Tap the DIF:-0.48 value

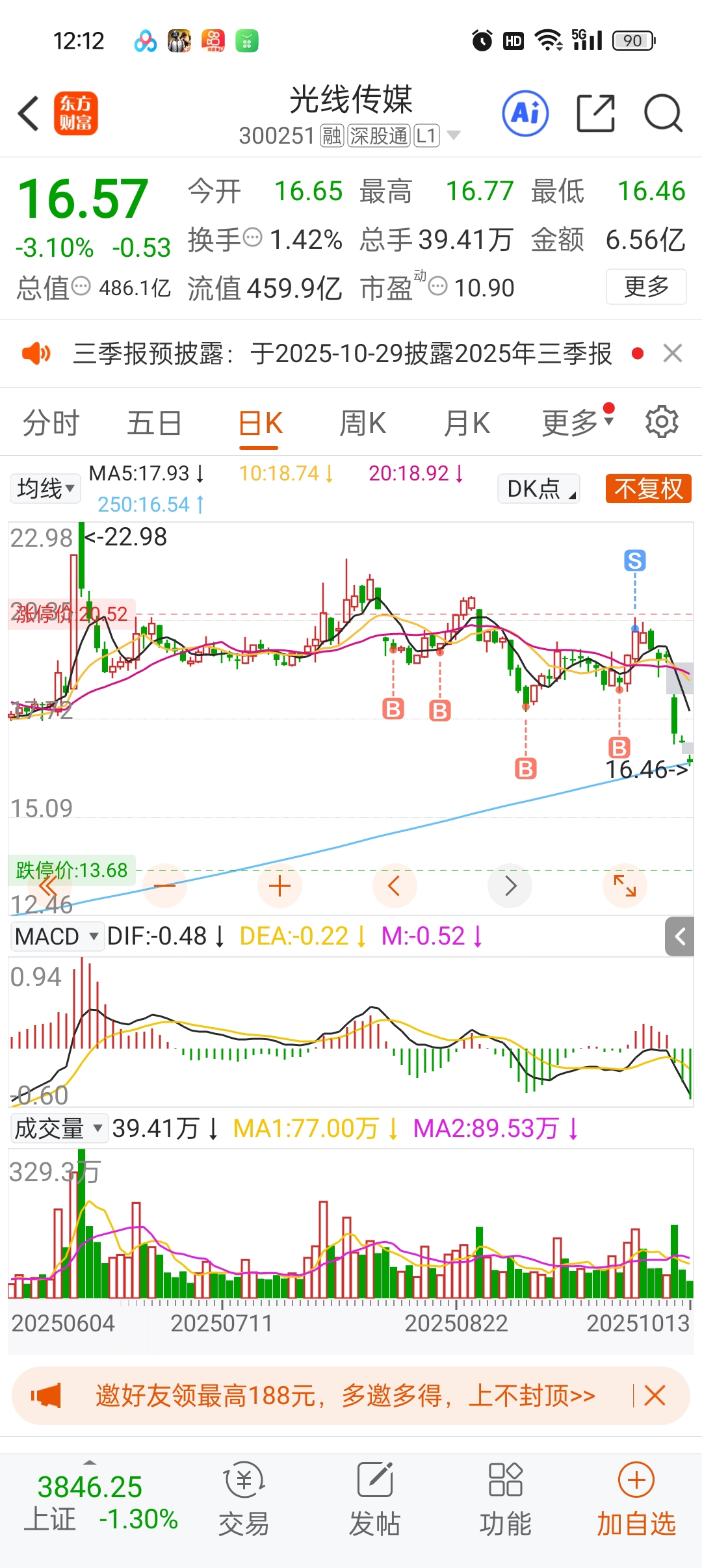pos(166,936)
